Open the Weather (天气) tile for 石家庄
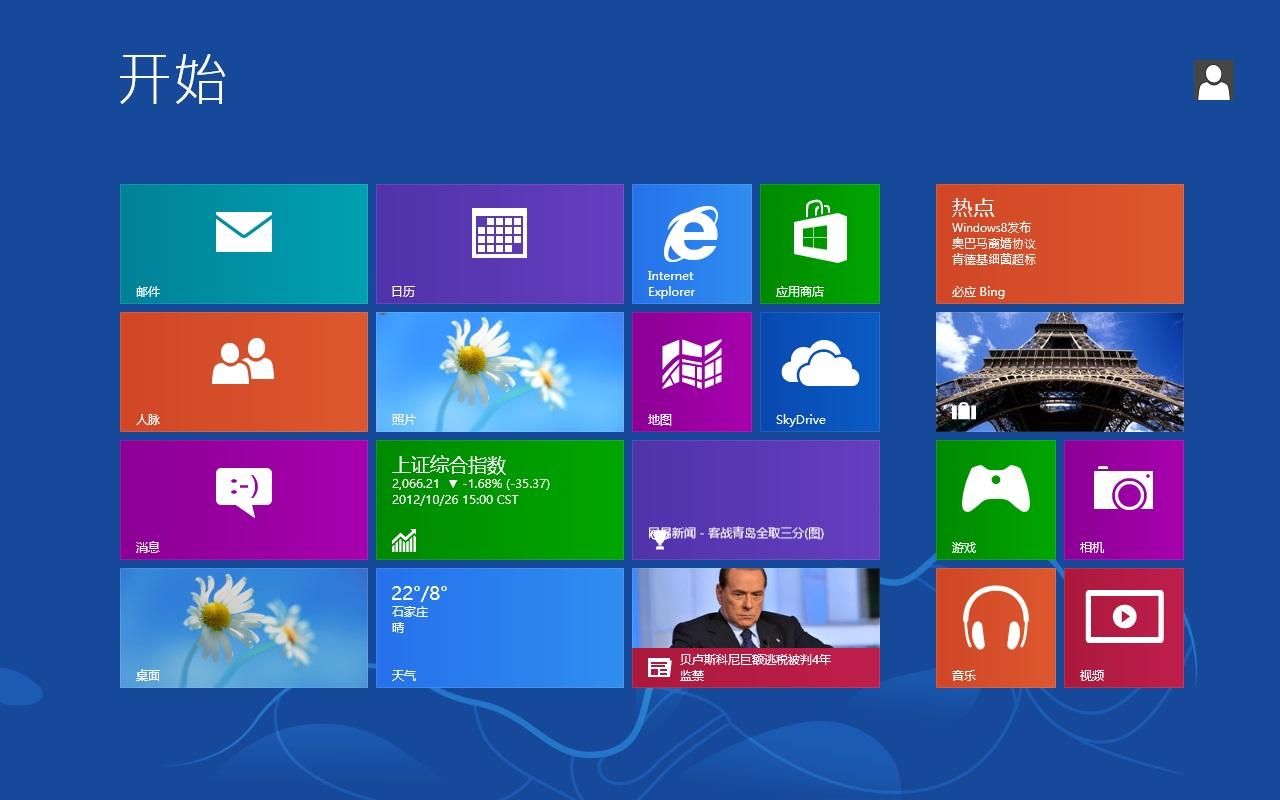The width and height of the screenshot is (1280, 800). [x=500, y=627]
